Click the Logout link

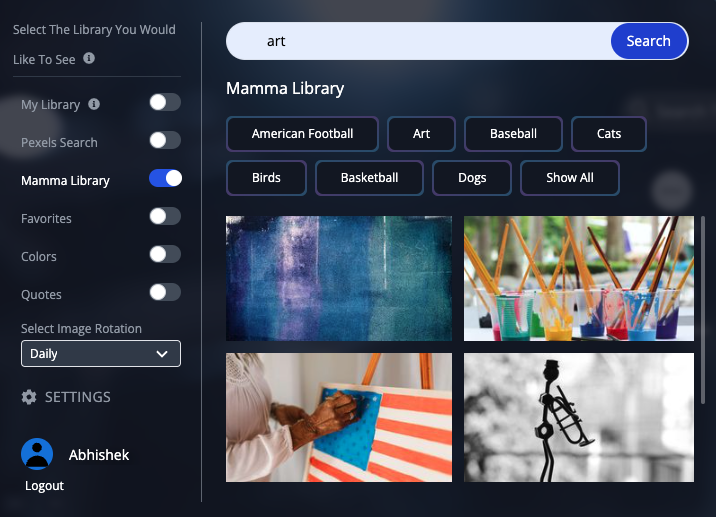click(44, 485)
